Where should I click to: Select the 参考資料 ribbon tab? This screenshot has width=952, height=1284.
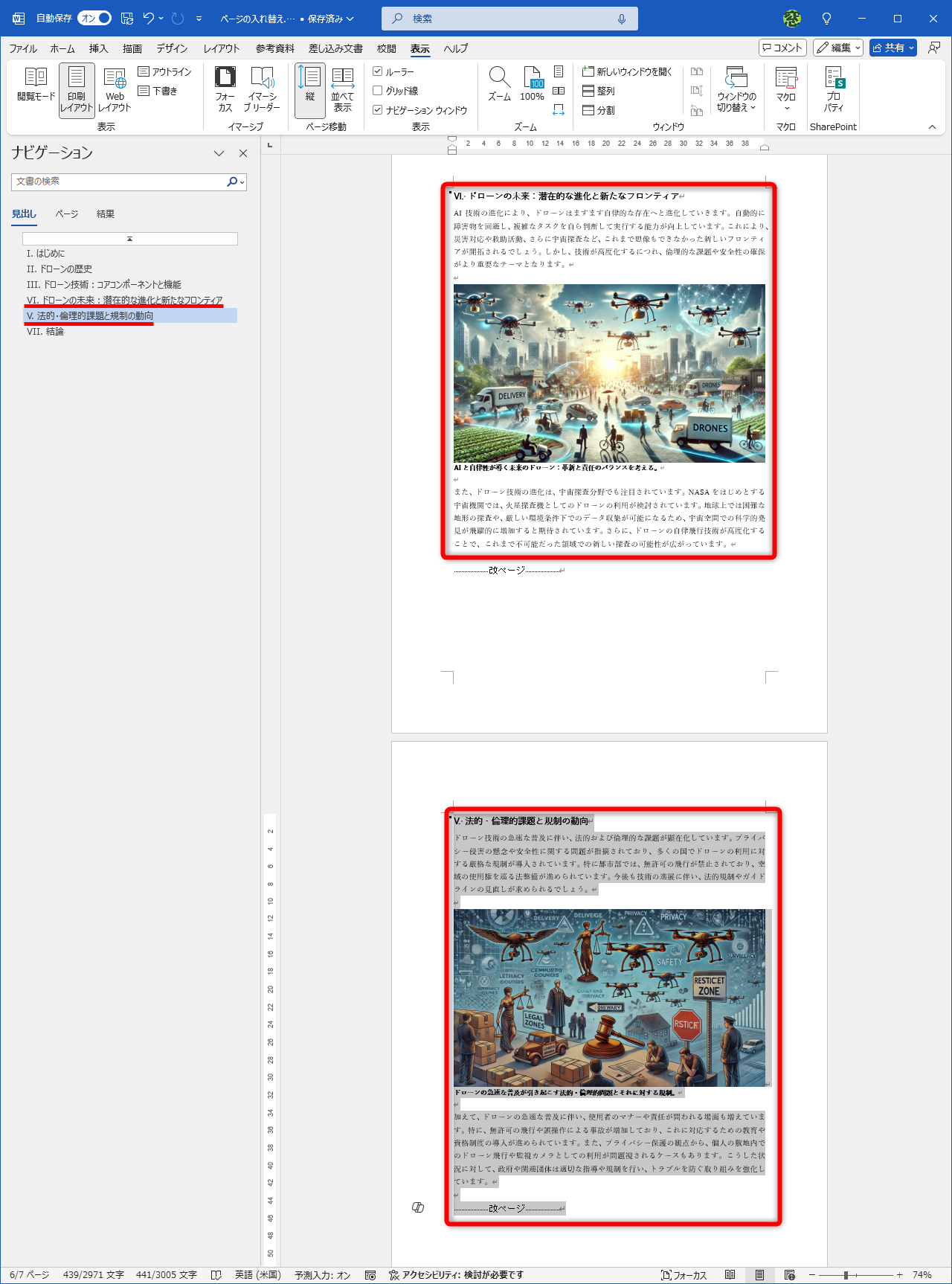pyautogui.click(x=275, y=48)
